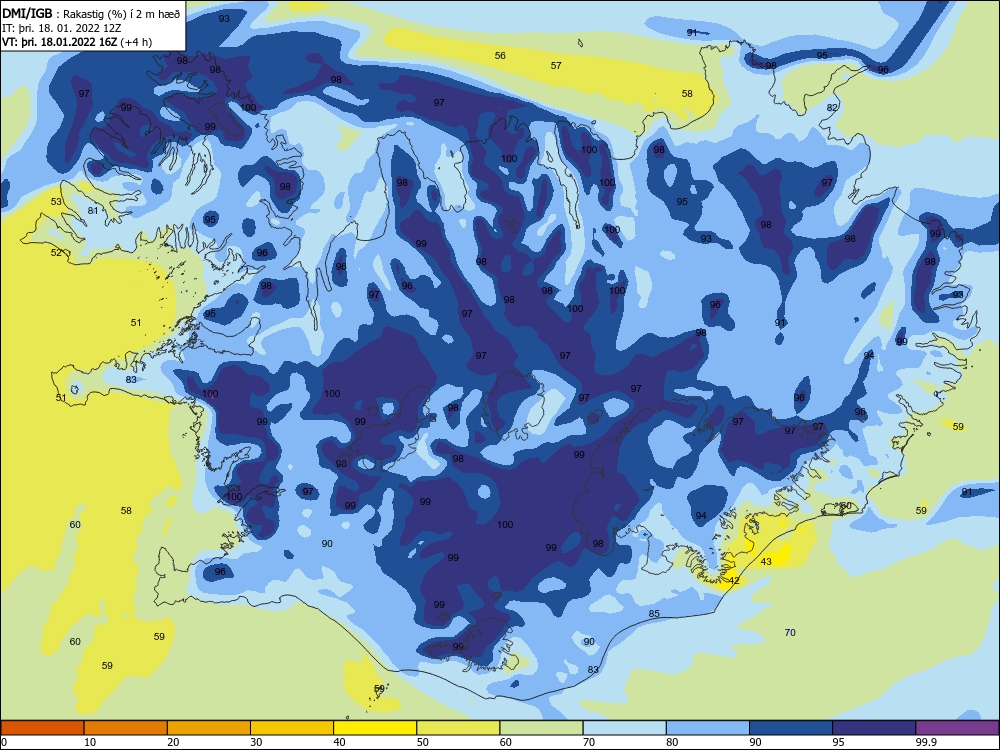This screenshot has height=750, width=1000.
Task: Select the 80–90 medium blue legend swatch
Action: pyautogui.click(x=708, y=728)
